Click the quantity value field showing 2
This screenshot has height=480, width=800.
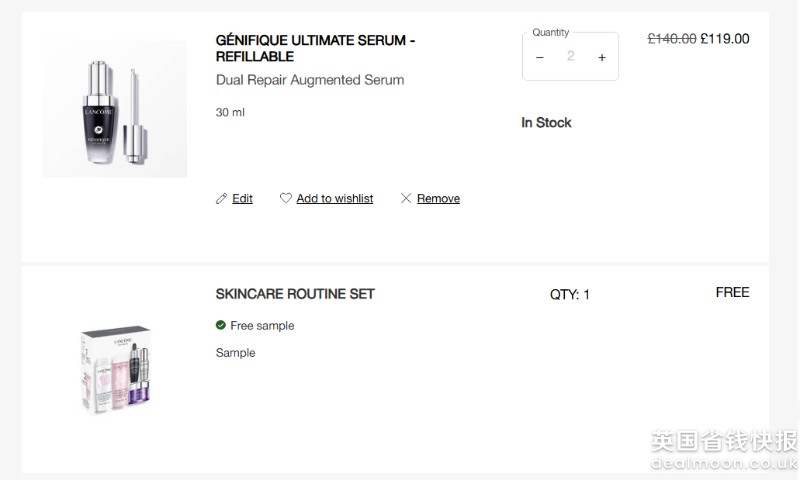click(571, 57)
